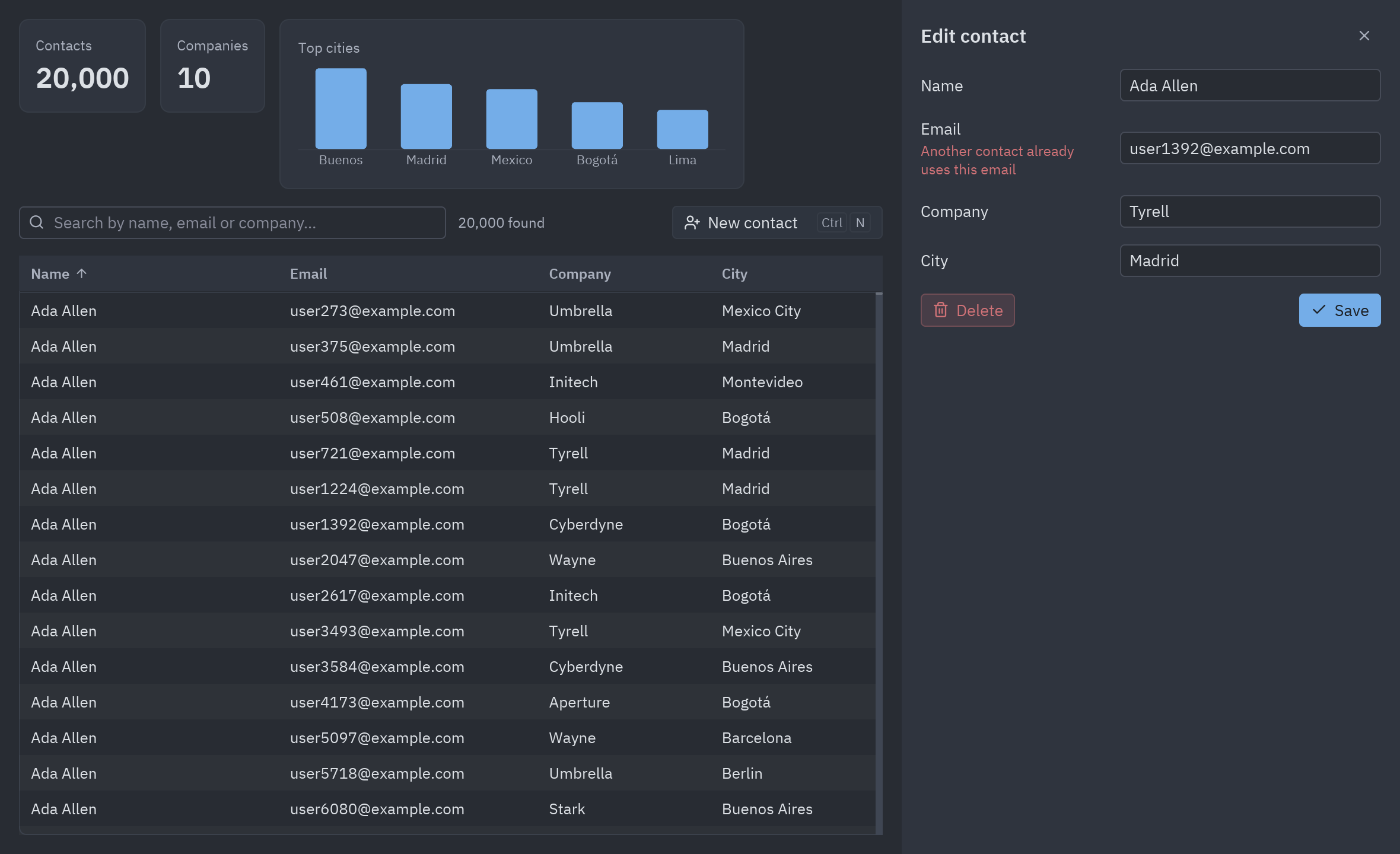
Task: Select row user508@example.com
Action: click(448, 417)
